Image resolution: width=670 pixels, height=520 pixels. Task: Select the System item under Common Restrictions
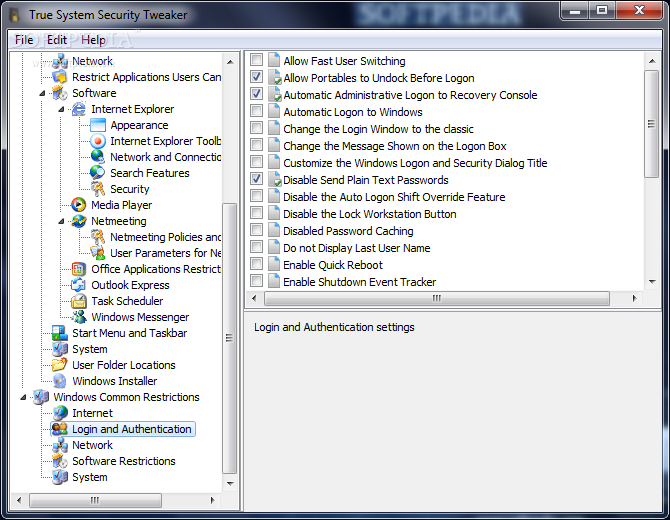(90, 477)
